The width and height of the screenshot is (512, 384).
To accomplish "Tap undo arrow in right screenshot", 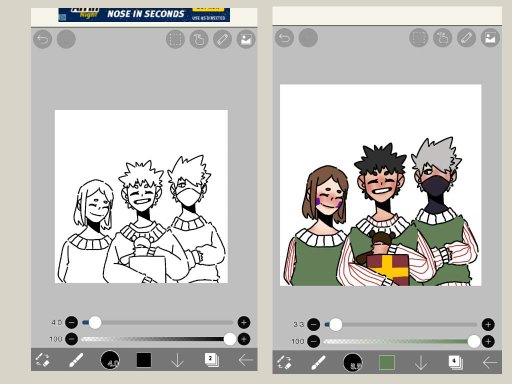I will click(x=284, y=38).
